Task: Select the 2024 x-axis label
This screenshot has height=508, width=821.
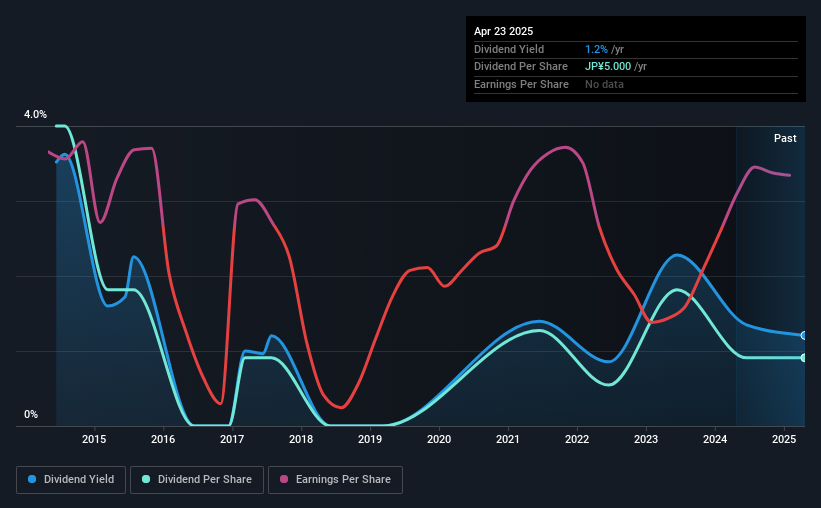Action: (x=715, y=439)
